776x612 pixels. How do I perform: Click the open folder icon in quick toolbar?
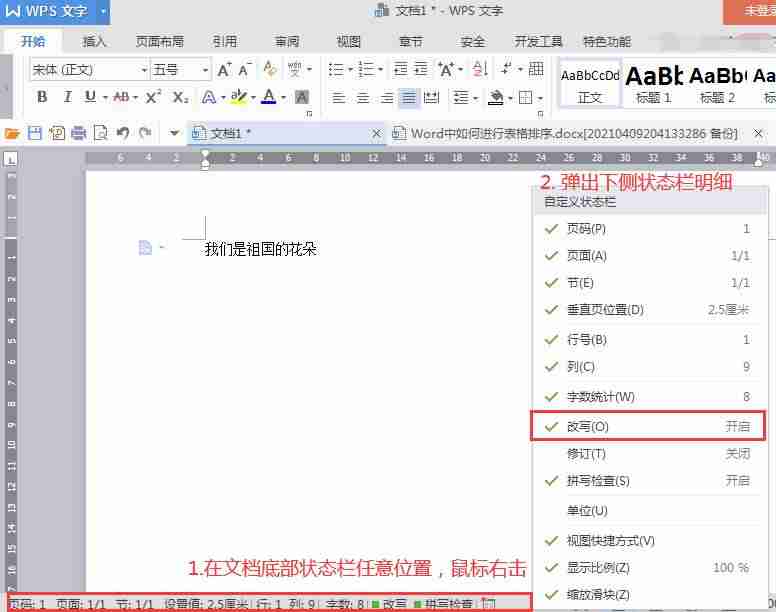click(12, 133)
